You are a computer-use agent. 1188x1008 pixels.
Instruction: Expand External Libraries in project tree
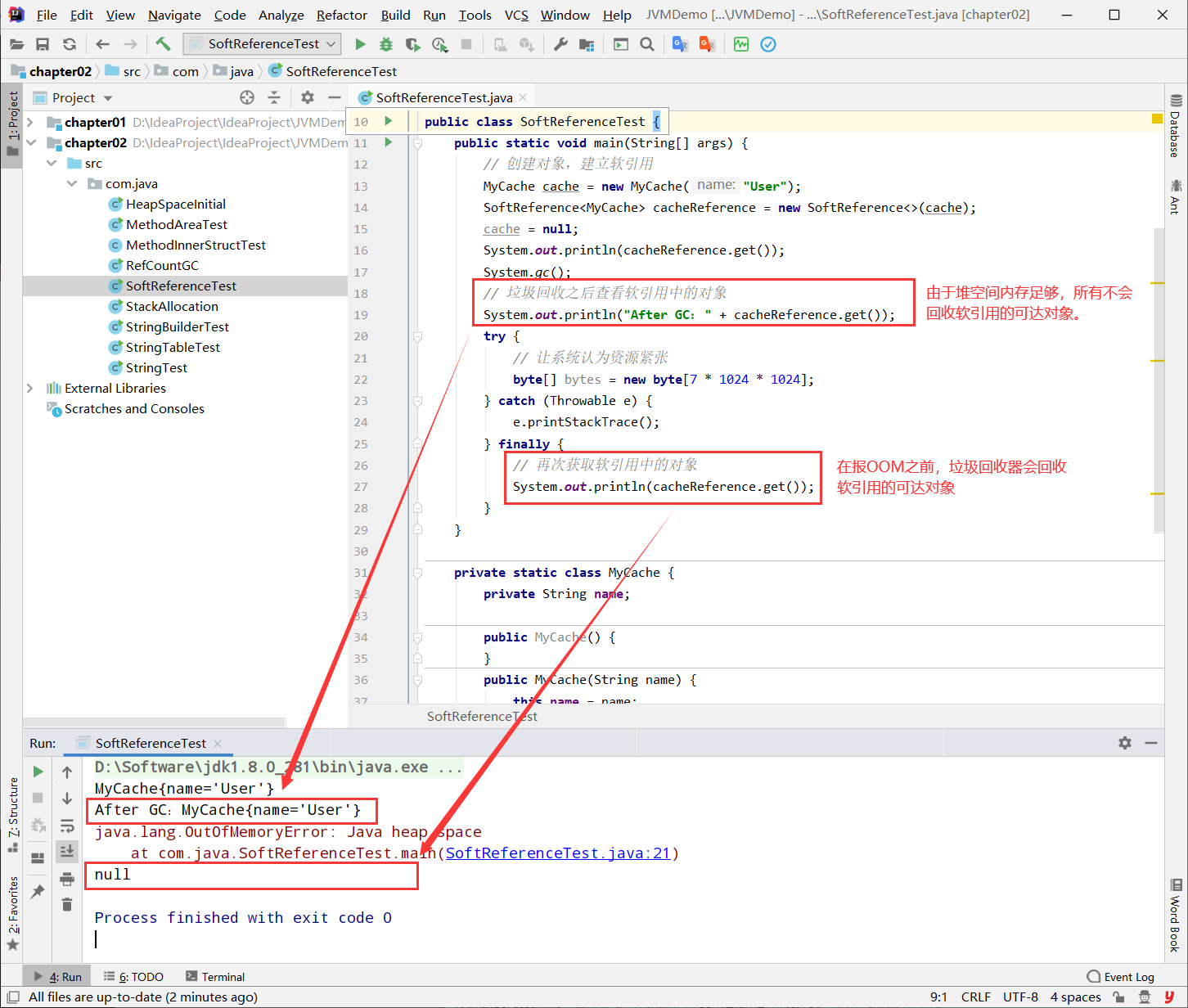(x=30, y=389)
